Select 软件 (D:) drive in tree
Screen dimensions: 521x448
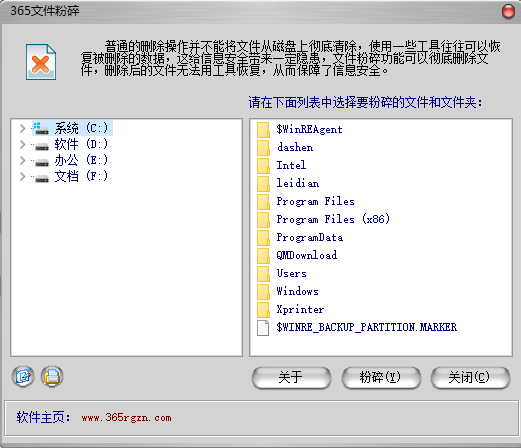tap(81, 144)
